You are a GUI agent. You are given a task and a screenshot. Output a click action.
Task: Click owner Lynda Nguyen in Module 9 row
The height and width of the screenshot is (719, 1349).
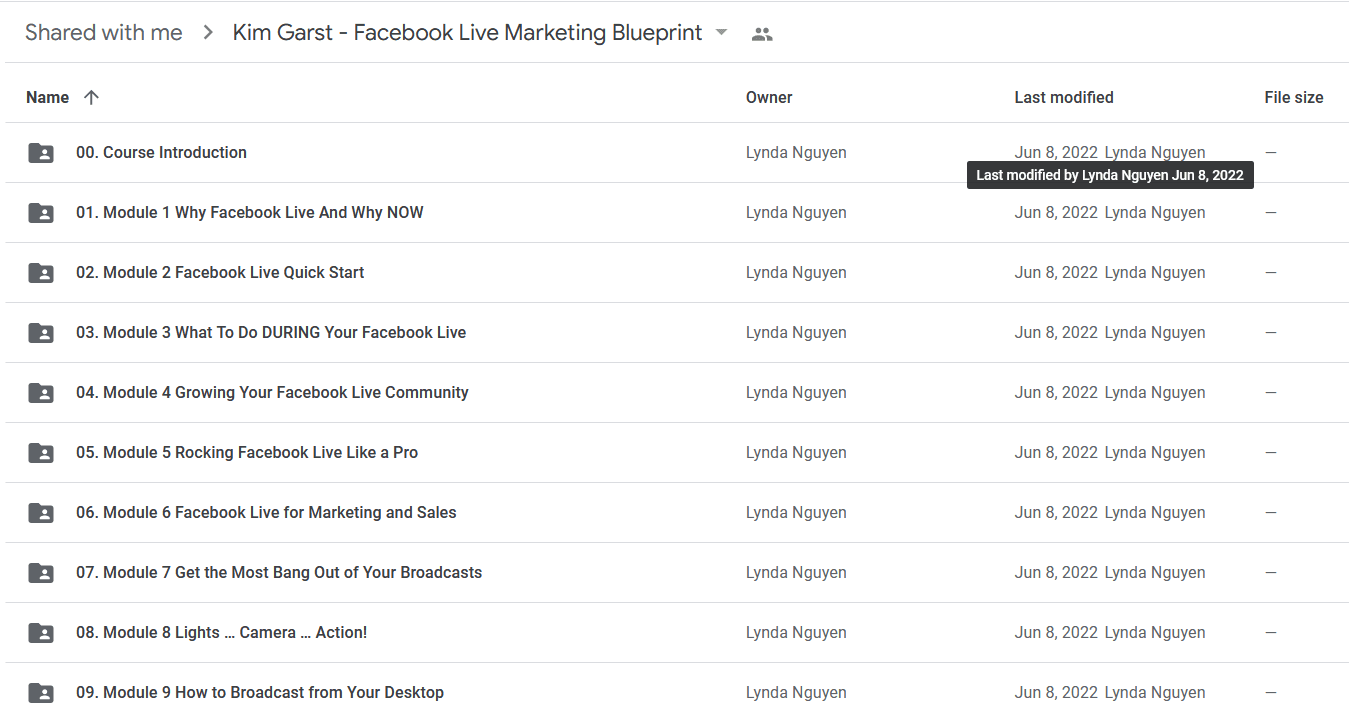click(x=796, y=692)
